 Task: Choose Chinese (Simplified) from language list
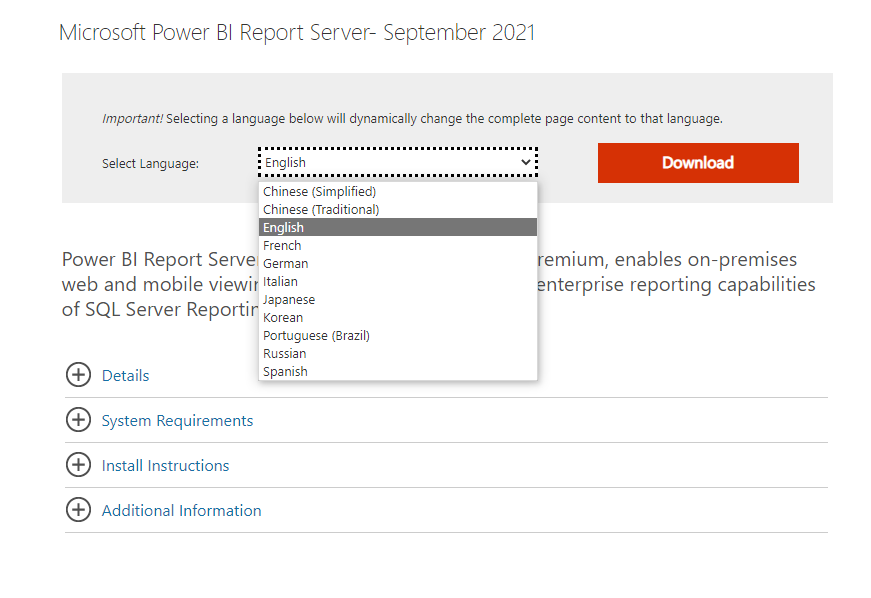398,192
